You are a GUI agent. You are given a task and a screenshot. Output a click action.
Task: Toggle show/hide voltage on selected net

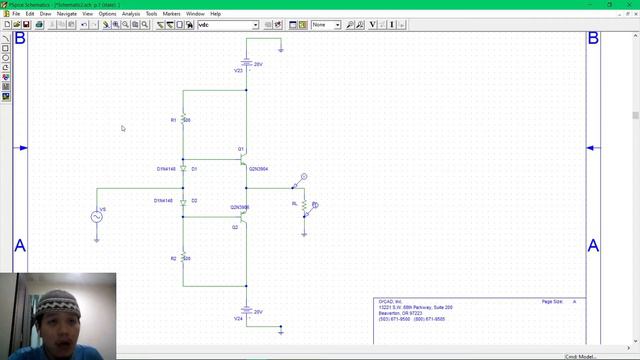tap(382, 25)
